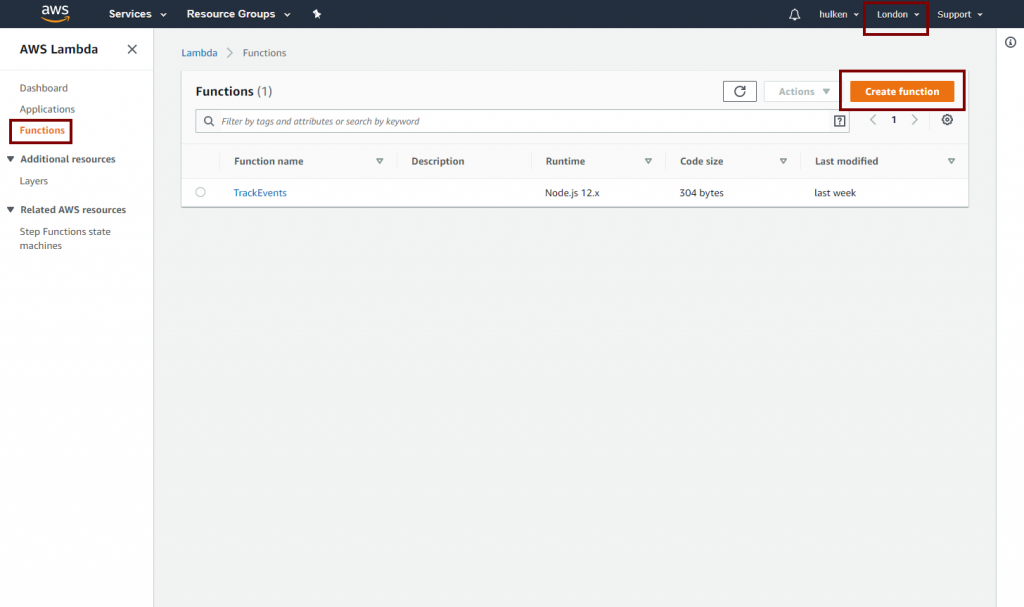Open the TrackEvents function link
The width and height of the screenshot is (1024, 607).
260,193
